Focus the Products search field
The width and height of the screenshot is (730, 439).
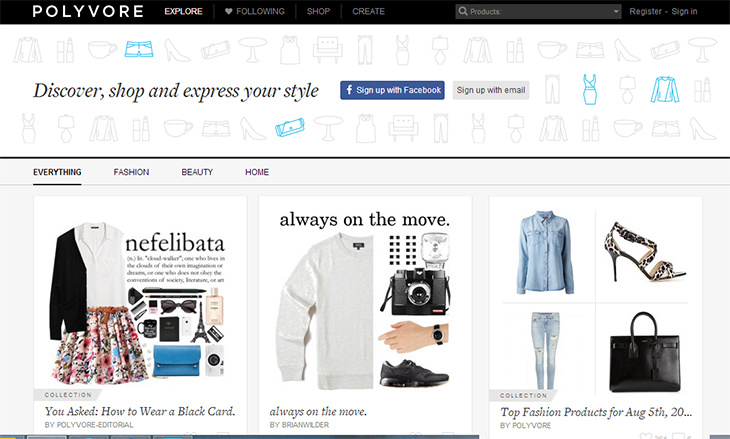(x=538, y=11)
